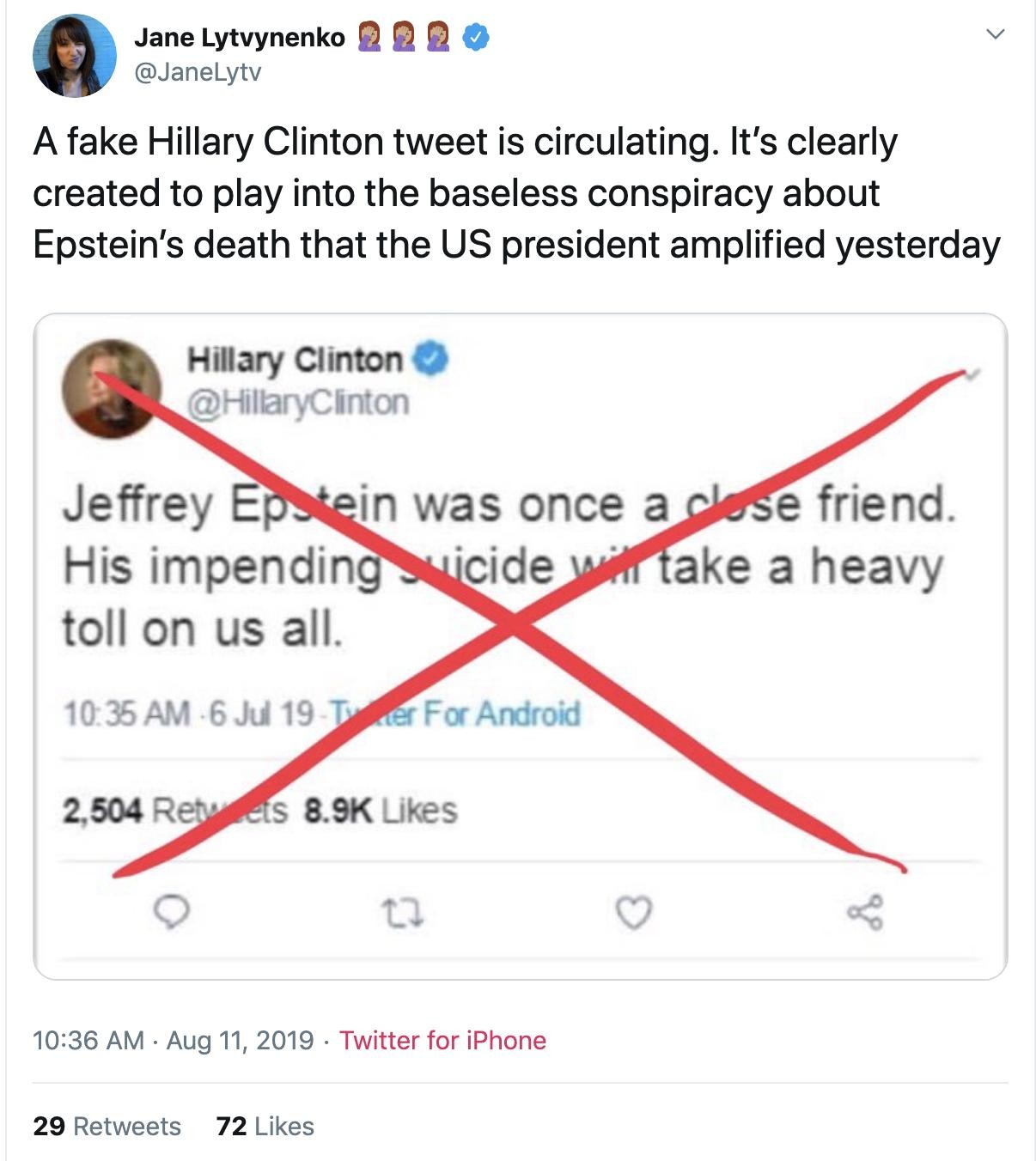Open the embedded tweet's chevron dropdown
The height and width of the screenshot is (1161, 1036).
(972, 374)
